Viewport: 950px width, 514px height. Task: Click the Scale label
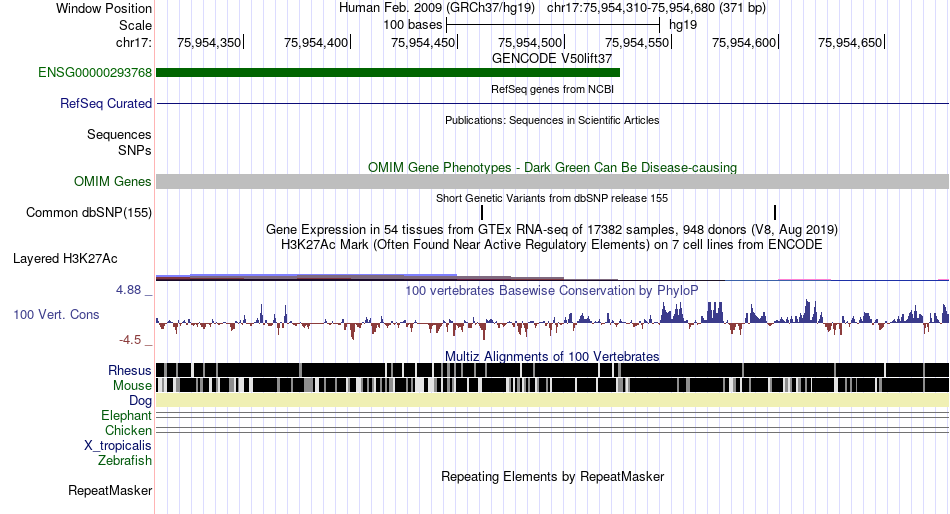(135, 25)
